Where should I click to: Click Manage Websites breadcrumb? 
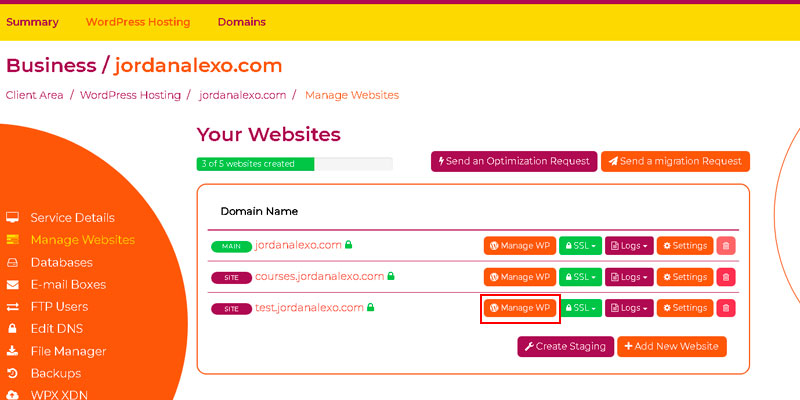pyautogui.click(x=352, y=95)
